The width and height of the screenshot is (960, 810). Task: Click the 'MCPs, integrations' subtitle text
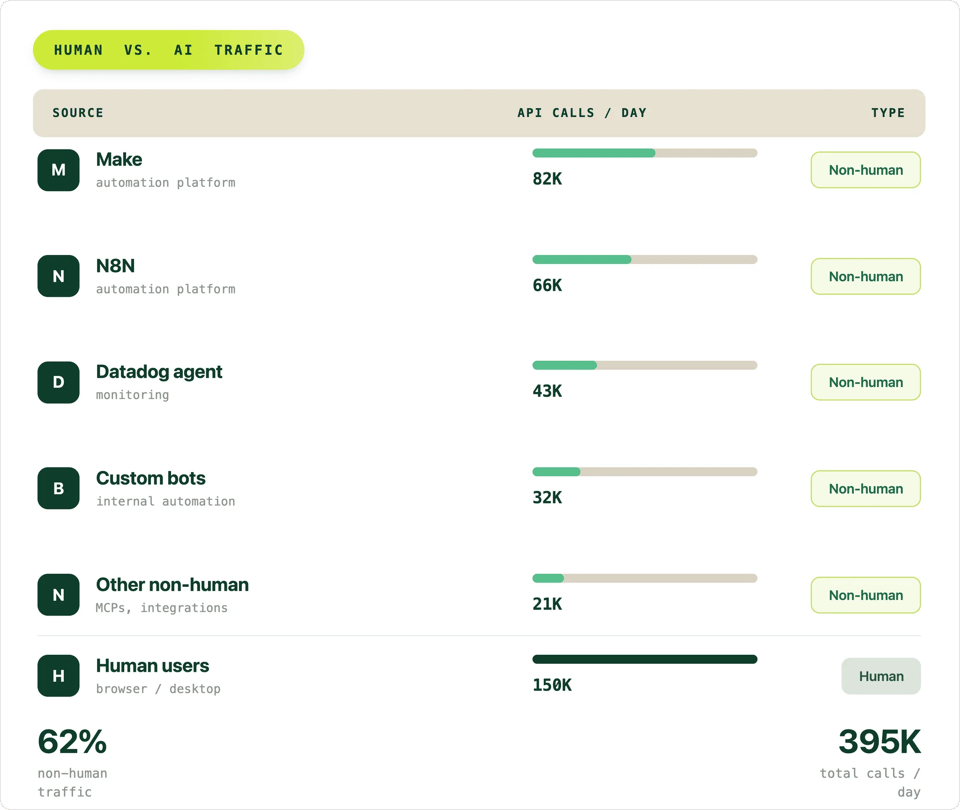(162, 608)
